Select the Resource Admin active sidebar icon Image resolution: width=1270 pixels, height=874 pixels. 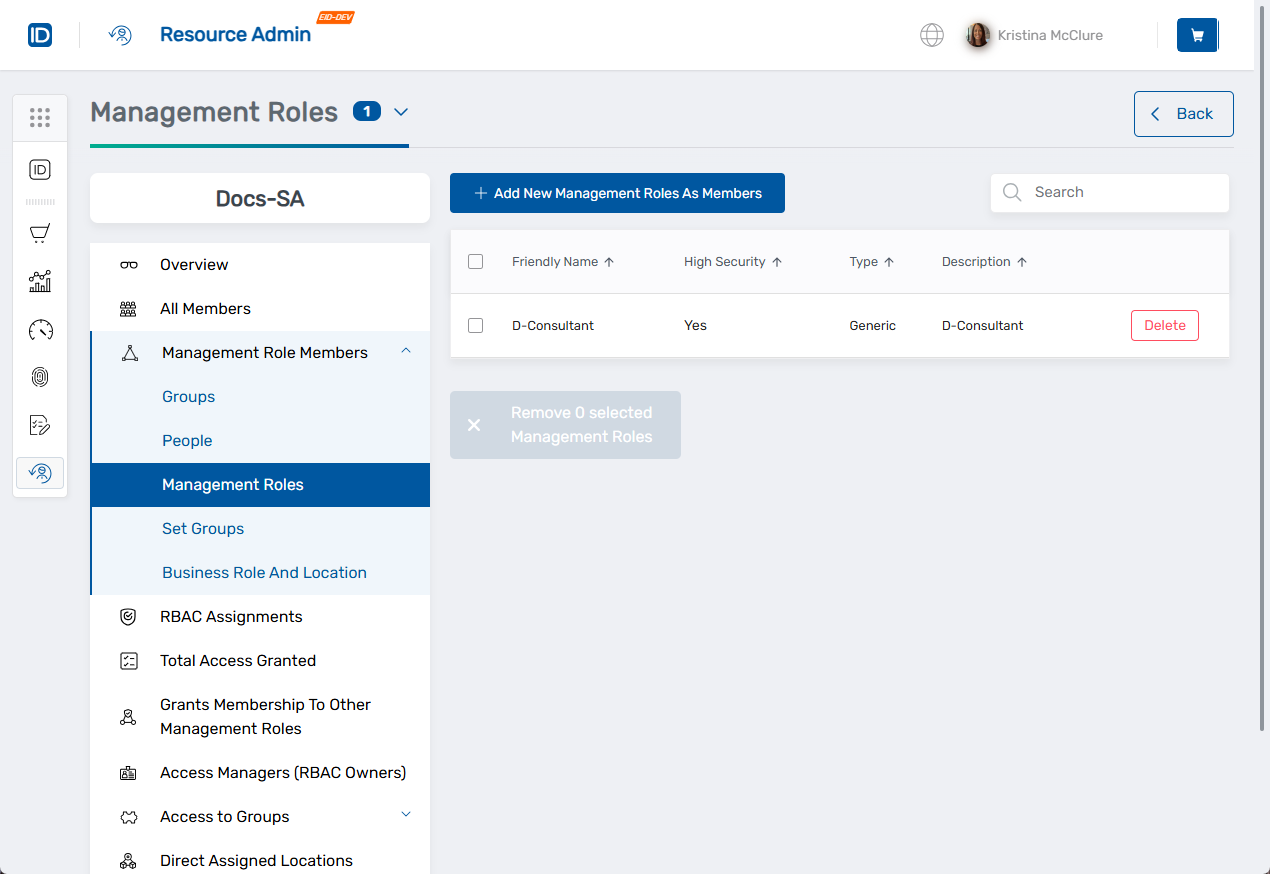40,472
